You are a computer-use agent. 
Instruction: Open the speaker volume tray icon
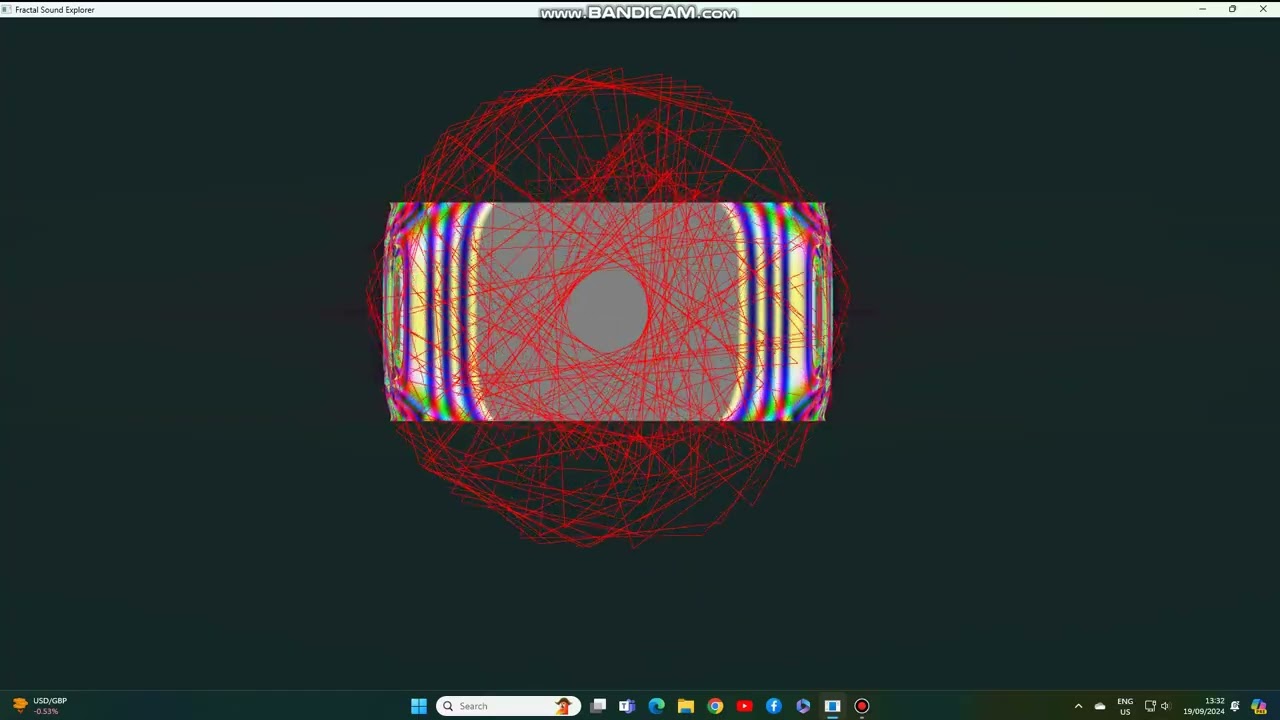[1165, 706]
